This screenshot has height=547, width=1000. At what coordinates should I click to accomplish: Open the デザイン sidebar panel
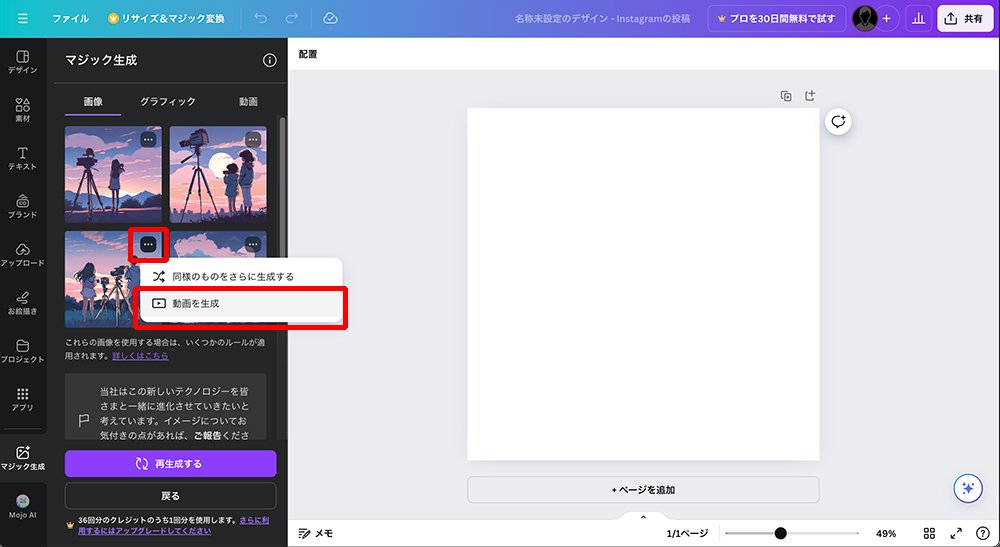[23, 62]
